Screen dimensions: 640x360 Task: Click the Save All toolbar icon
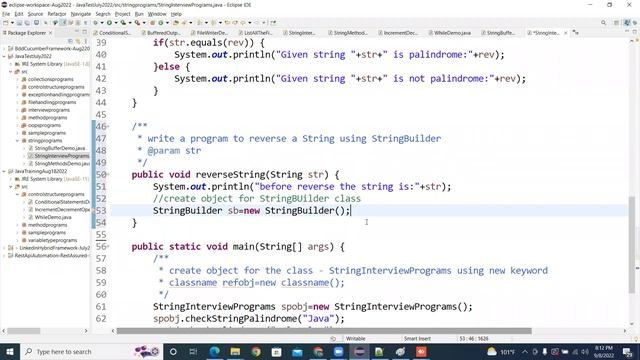point(27,23)
